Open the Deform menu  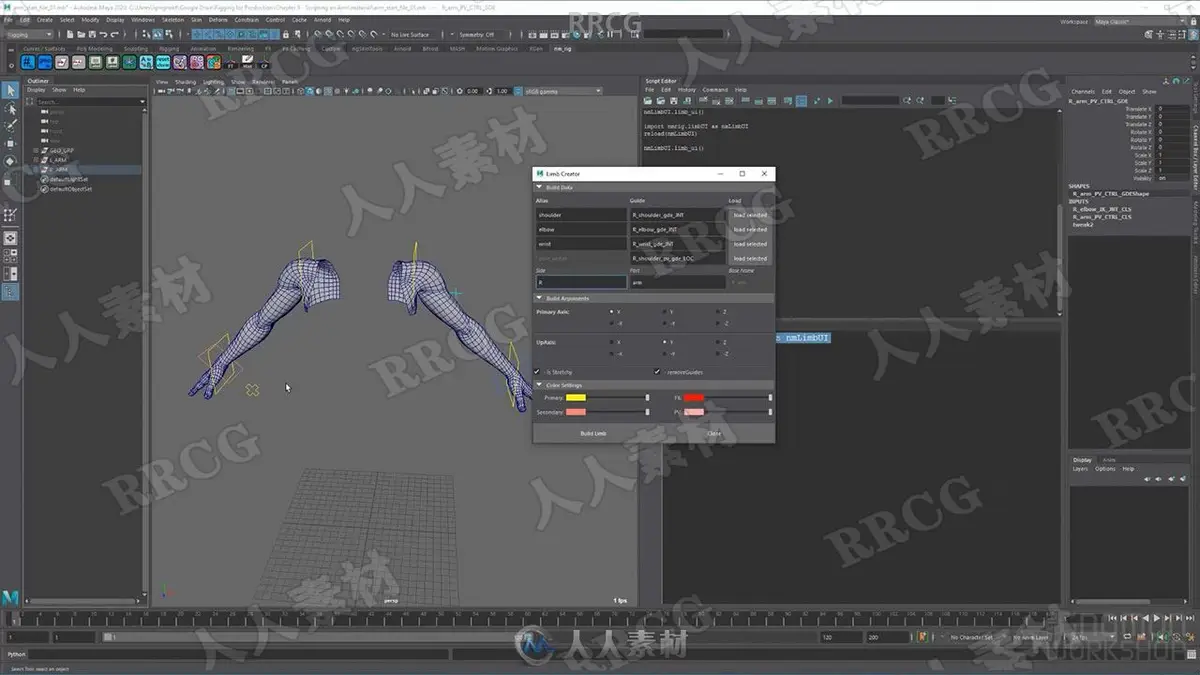pos(218,19)
